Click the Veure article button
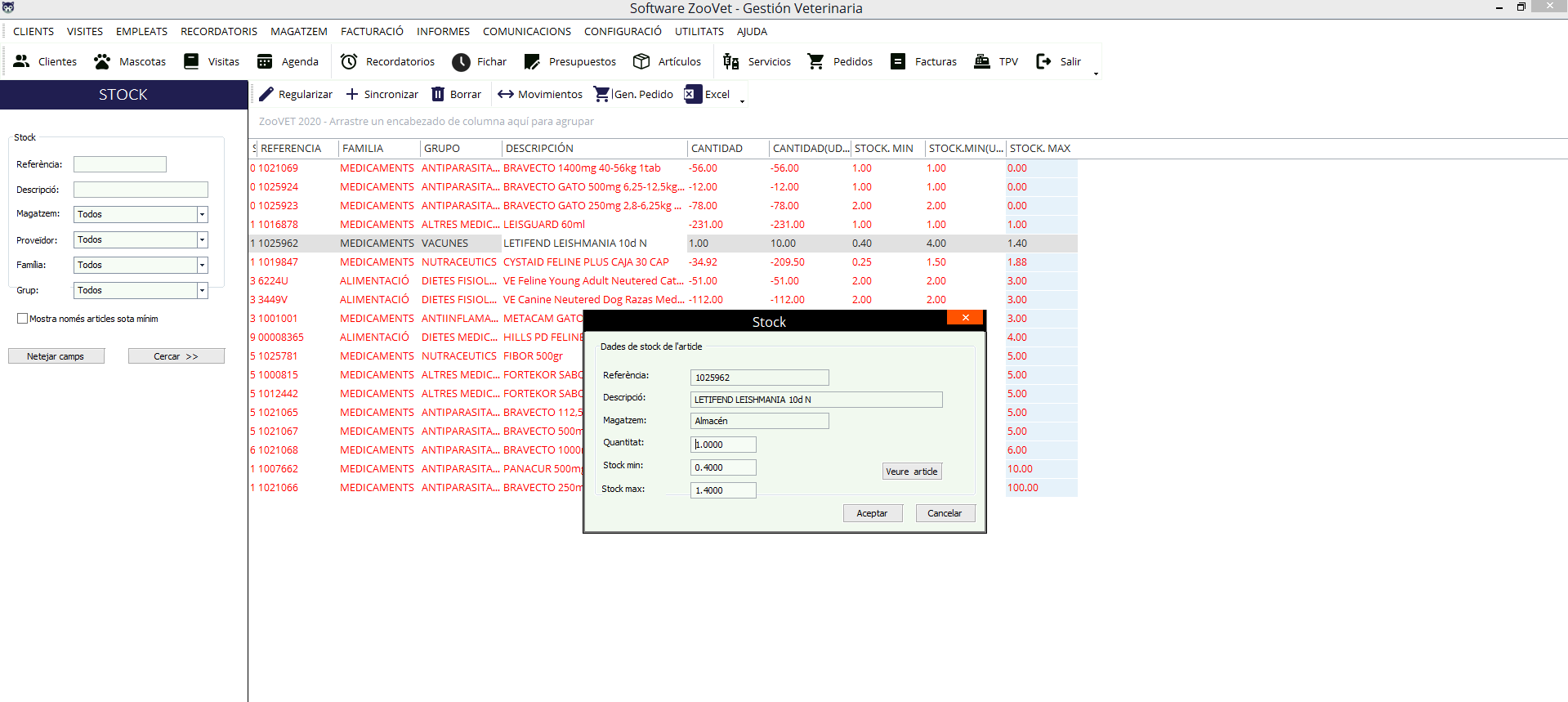 click(912, 472)
